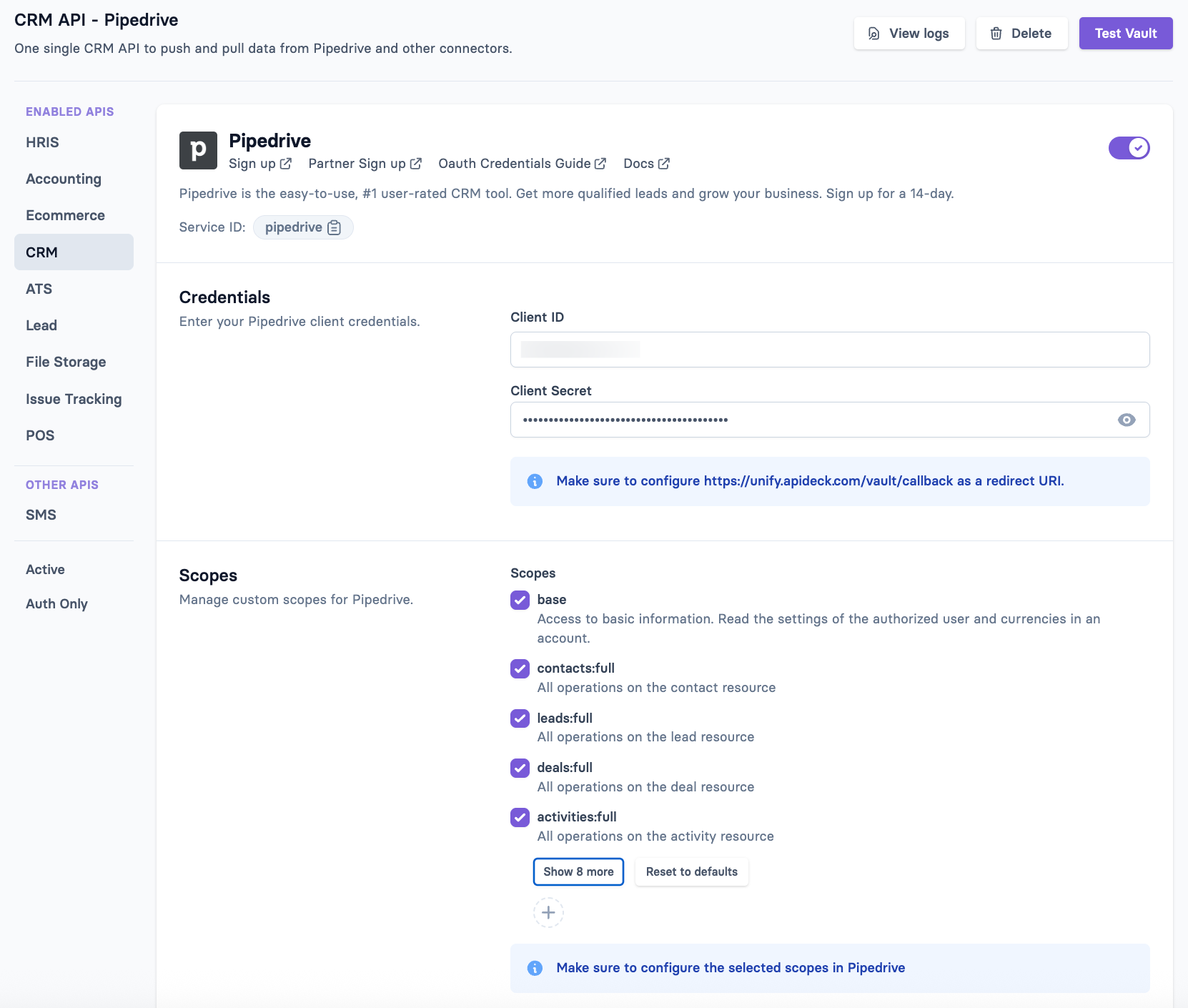Reset scopes to defaults
Image resolution: width=1188 pixels, height=1008 pixels.
point(691,871)
